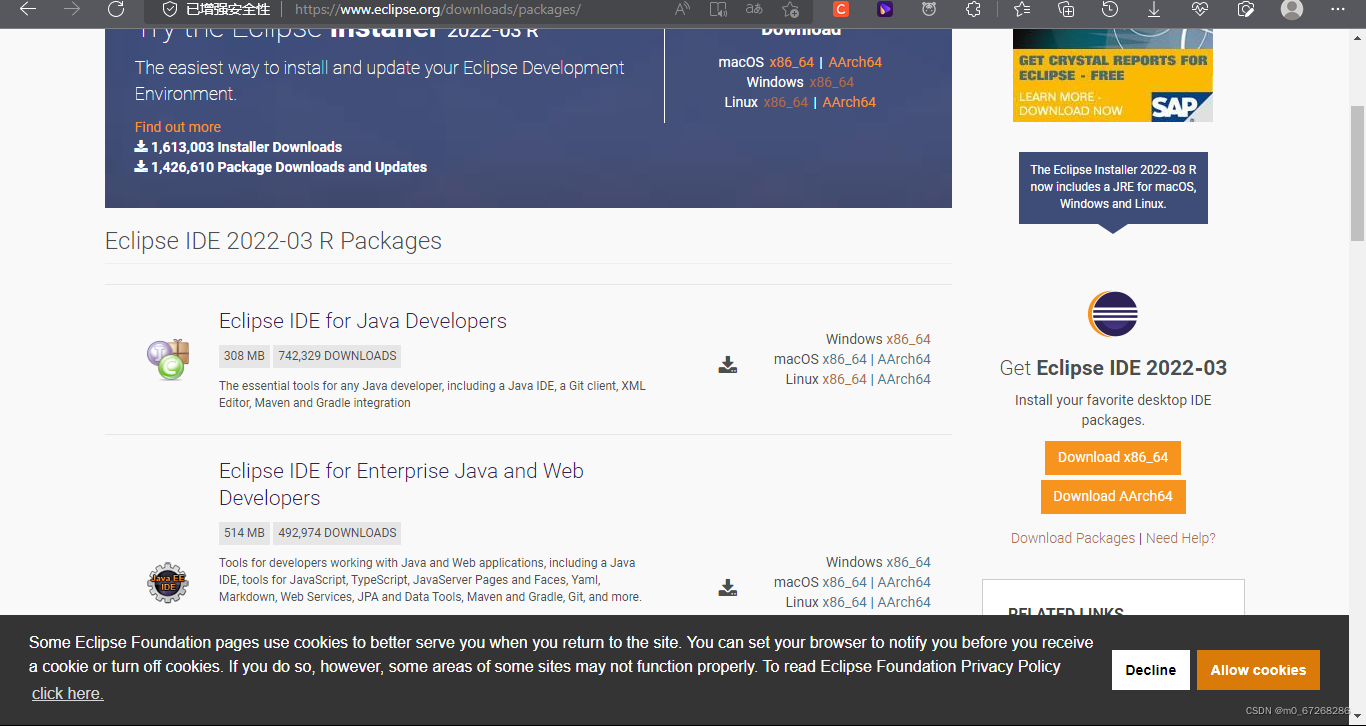Image resolution: width=1366 pixels, height=726 pixels.
Task: Click the address bar URL field
Action: click(x=480, y=9)
